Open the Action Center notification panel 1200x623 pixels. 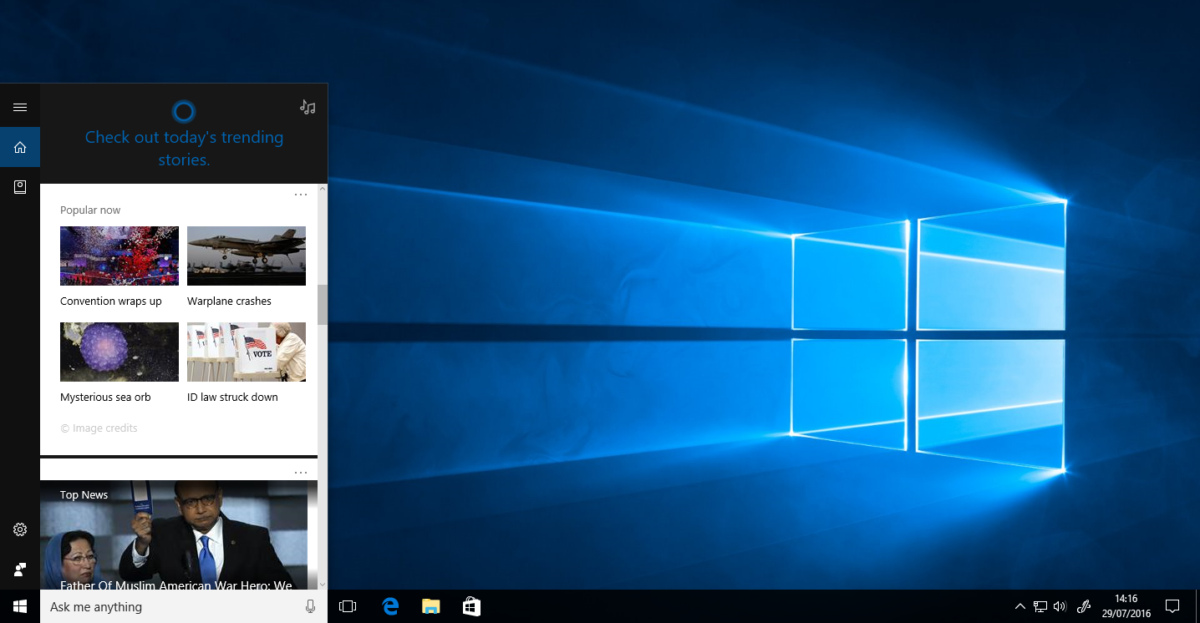(1174, 606)
